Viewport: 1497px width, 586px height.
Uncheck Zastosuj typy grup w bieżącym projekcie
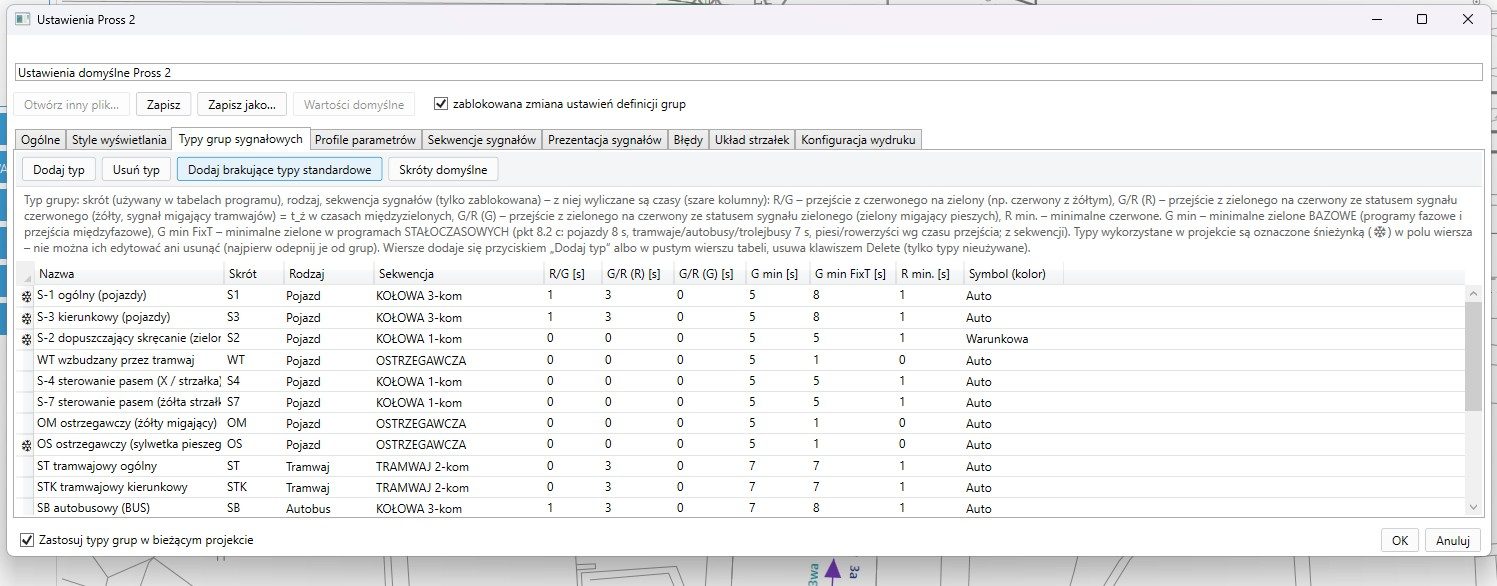point(27,540)
